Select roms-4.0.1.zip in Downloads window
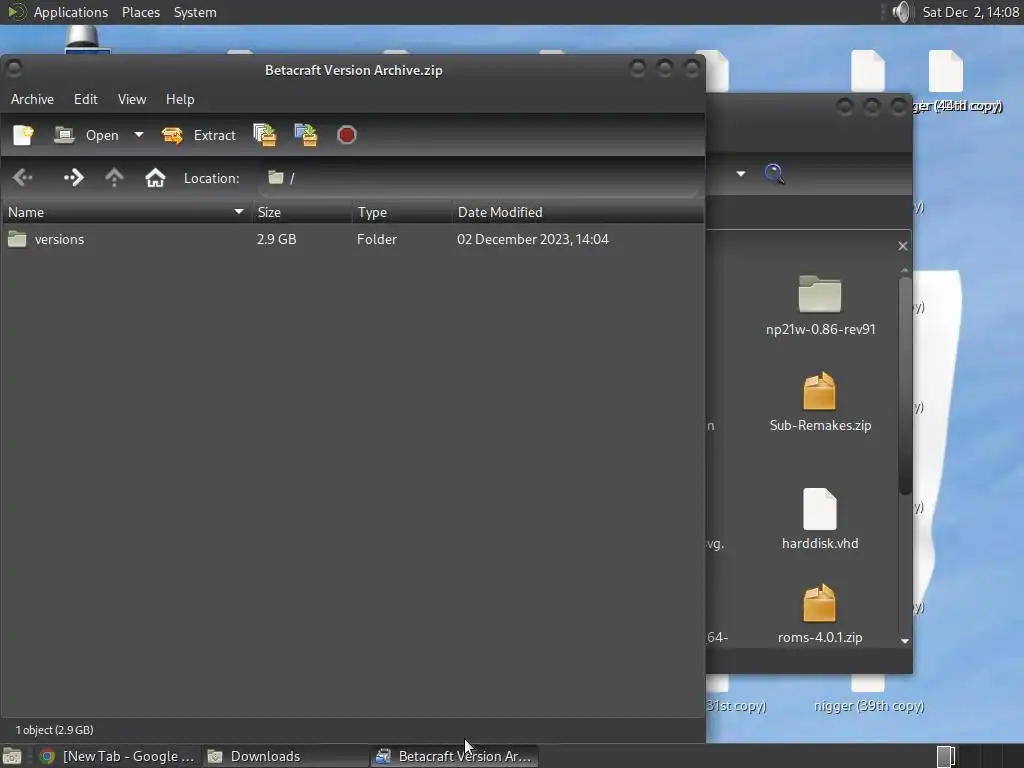The image size is (1024, 768). click(x=820, y=614)
